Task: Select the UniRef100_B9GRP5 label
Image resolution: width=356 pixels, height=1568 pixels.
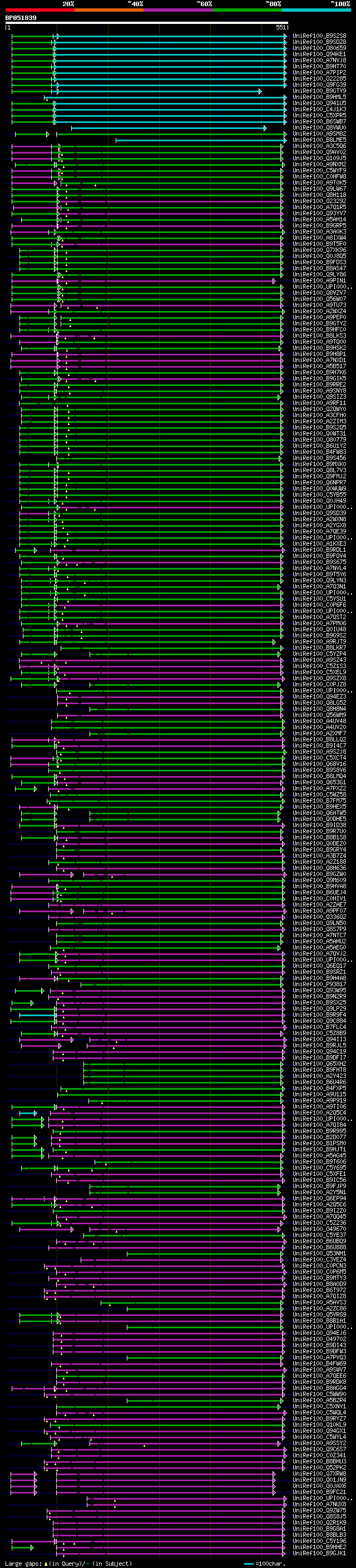Action: tap(319, 226)
